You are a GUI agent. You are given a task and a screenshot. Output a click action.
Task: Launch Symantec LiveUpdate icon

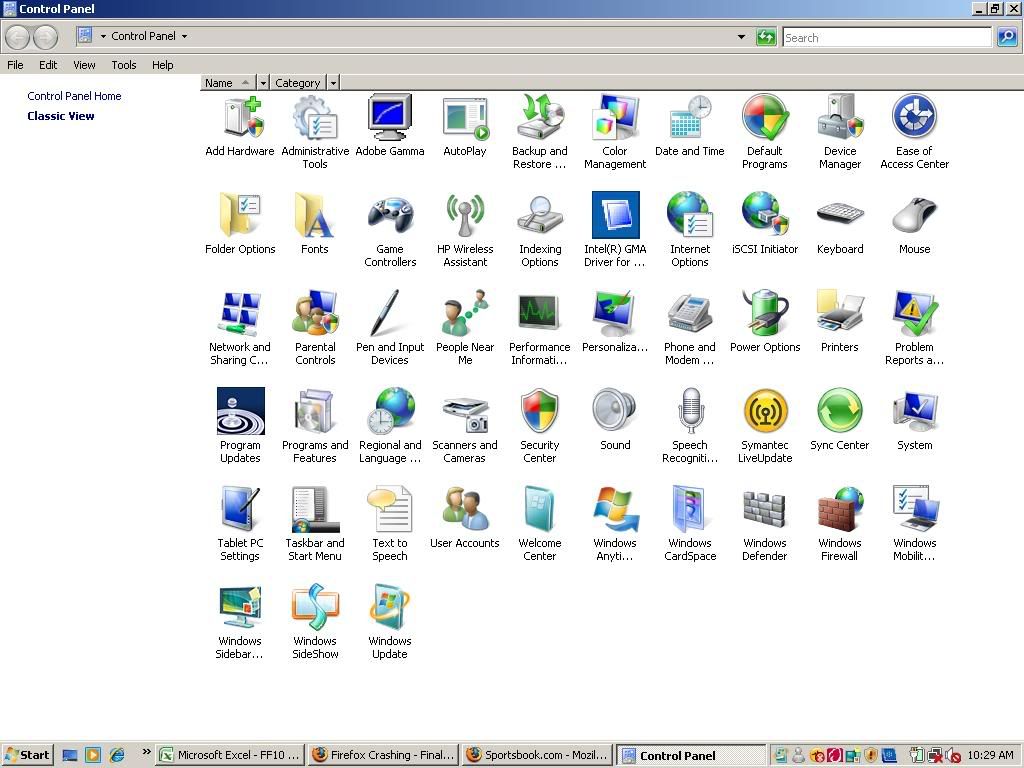(765, 411)
